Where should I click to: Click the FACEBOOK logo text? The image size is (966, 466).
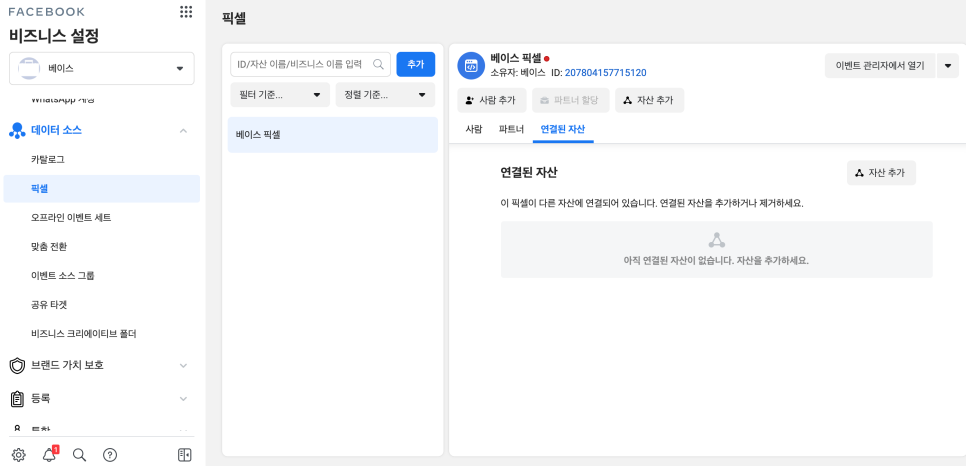(x=47, y=12)
